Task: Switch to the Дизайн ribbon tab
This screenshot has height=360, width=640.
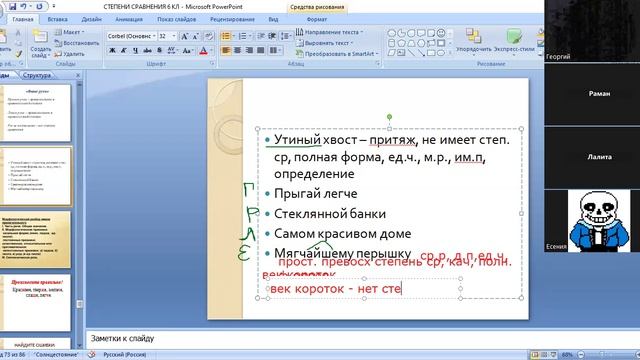Action: coord(91,19)
